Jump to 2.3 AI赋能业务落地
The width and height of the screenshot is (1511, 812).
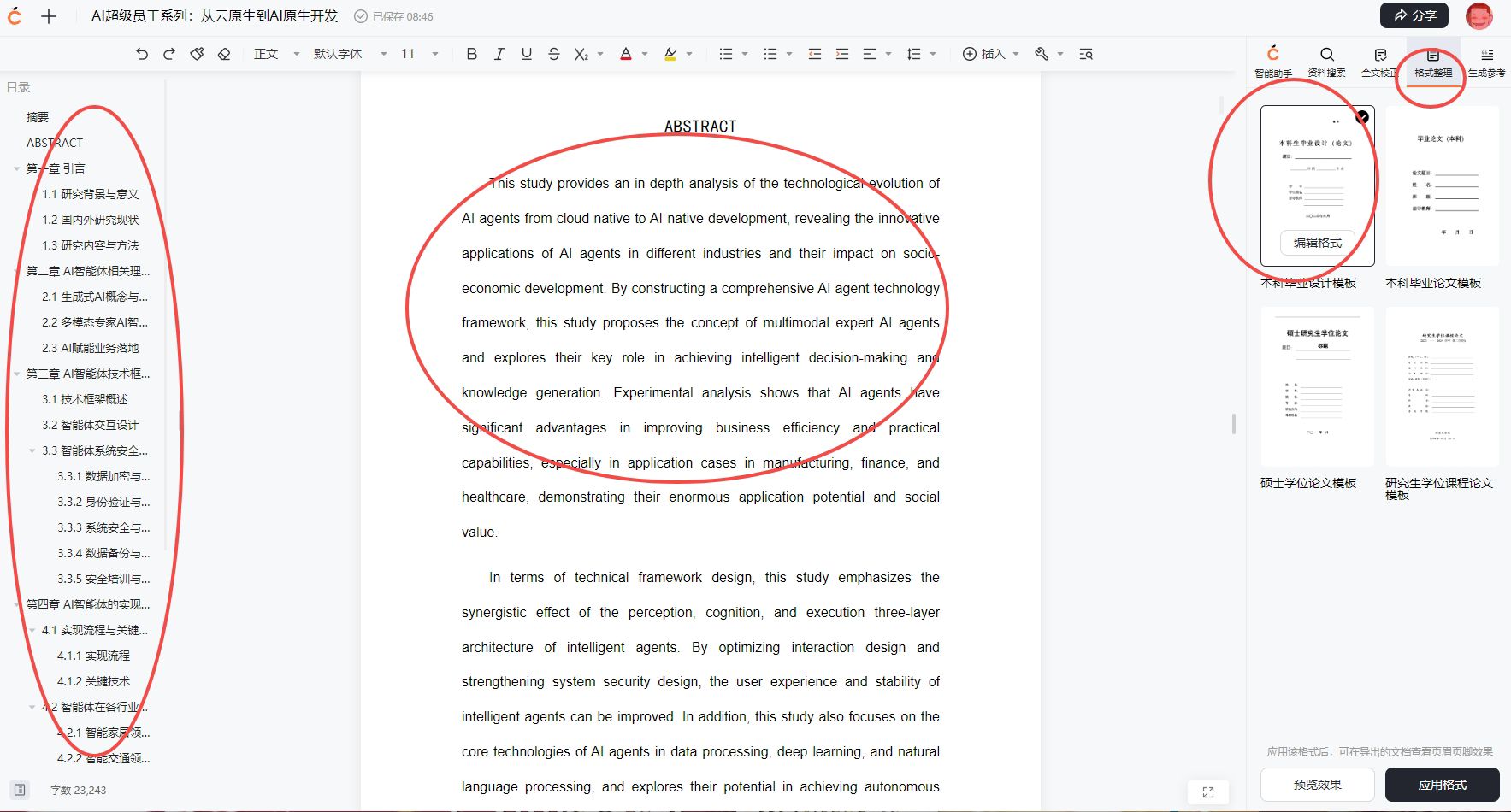tap(90, 348)
